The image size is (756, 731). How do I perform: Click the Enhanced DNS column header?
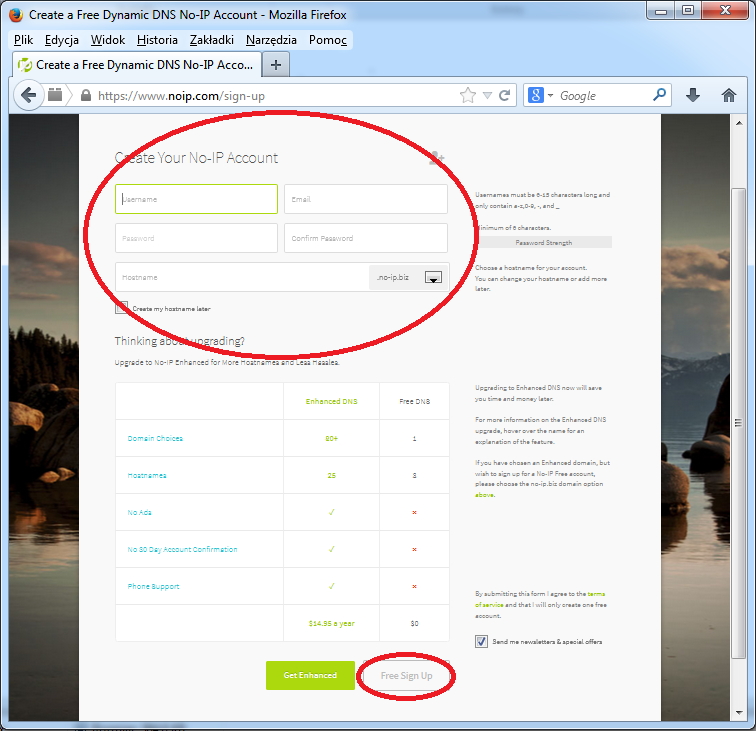coord(331,401)
